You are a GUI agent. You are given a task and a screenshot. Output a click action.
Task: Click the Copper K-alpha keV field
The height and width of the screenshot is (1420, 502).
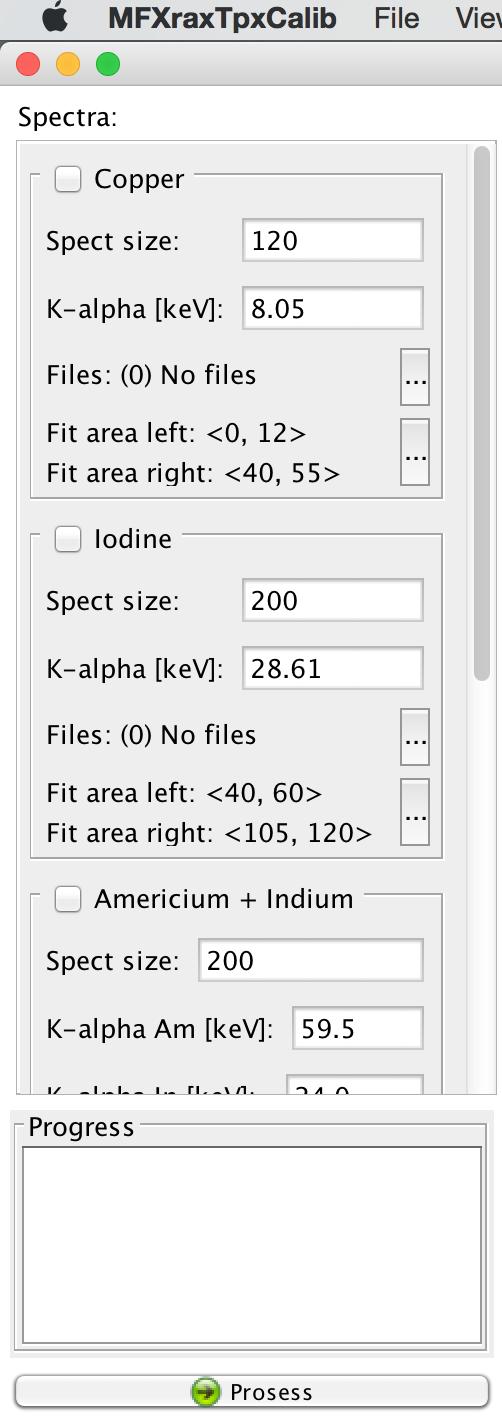(333, 308)
